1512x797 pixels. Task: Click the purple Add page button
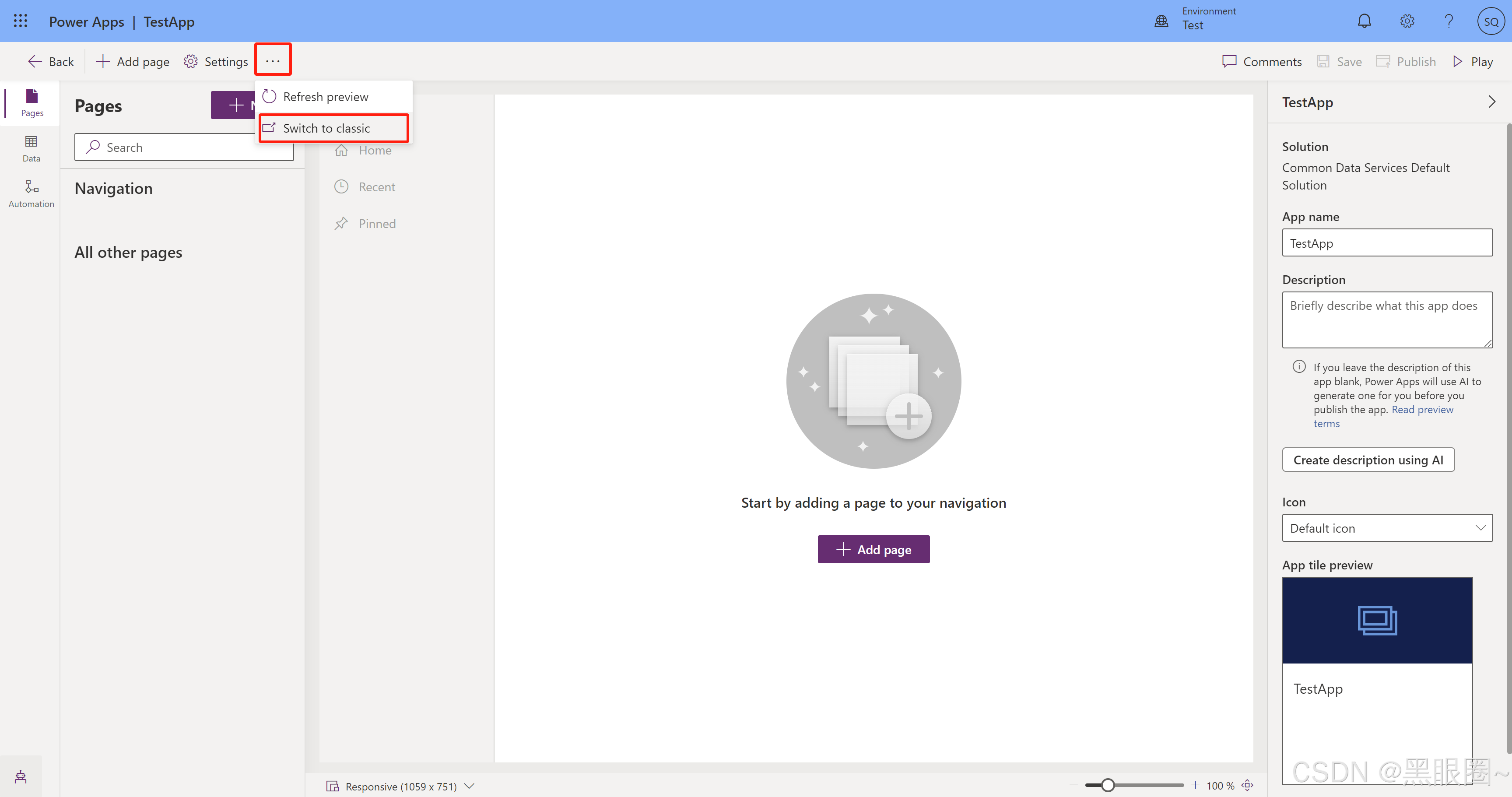point(873,549)
